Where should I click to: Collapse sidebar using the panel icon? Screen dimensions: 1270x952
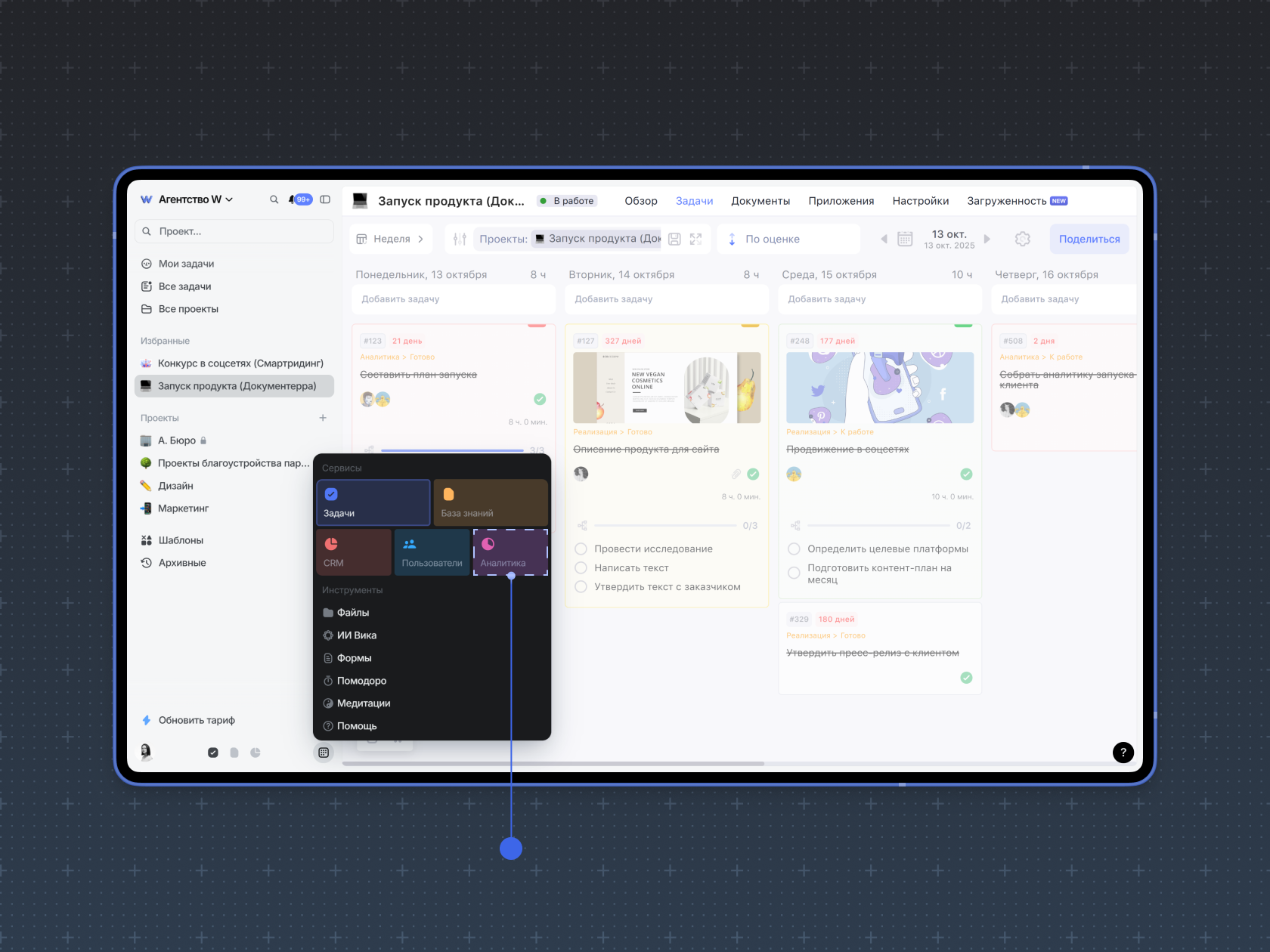[325, 199]
